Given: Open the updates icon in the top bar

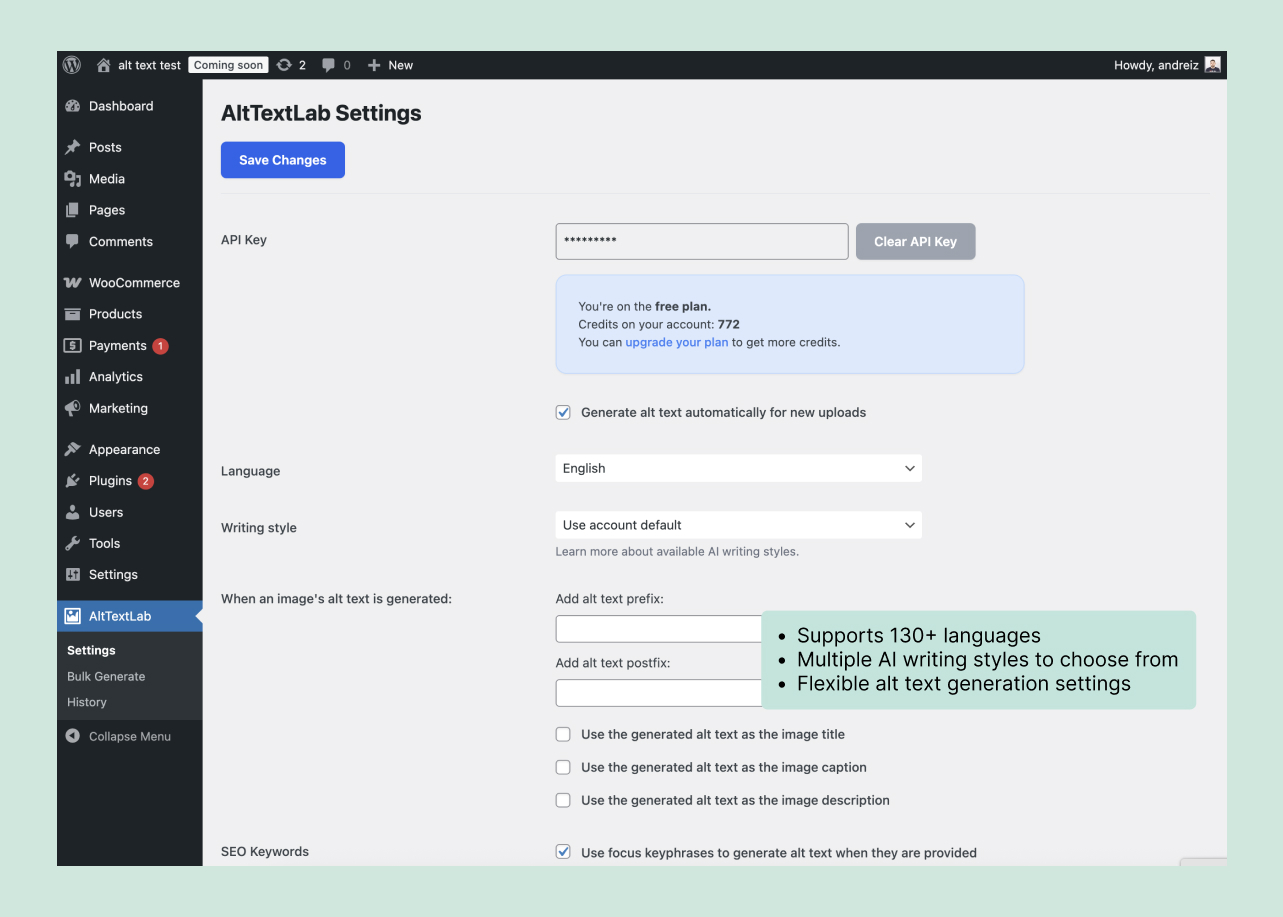Looking at the screenshot, I should pyautogui.click(x=284, y=64).
